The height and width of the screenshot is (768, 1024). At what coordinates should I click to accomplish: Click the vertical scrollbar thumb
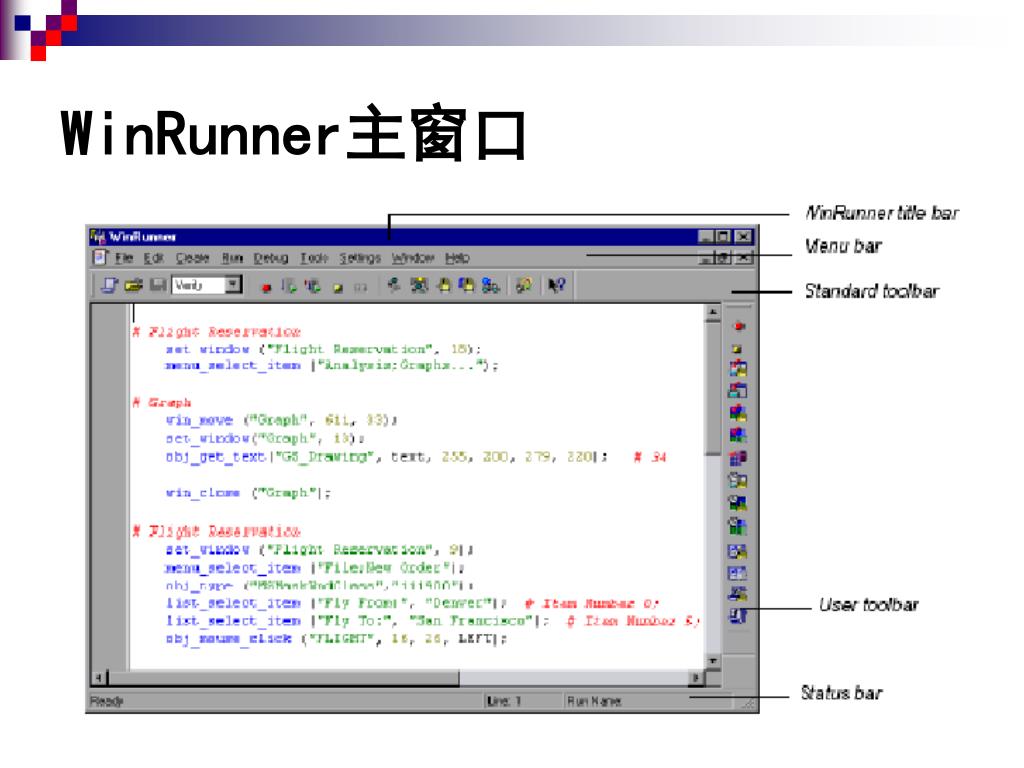[x=712, y=389]
